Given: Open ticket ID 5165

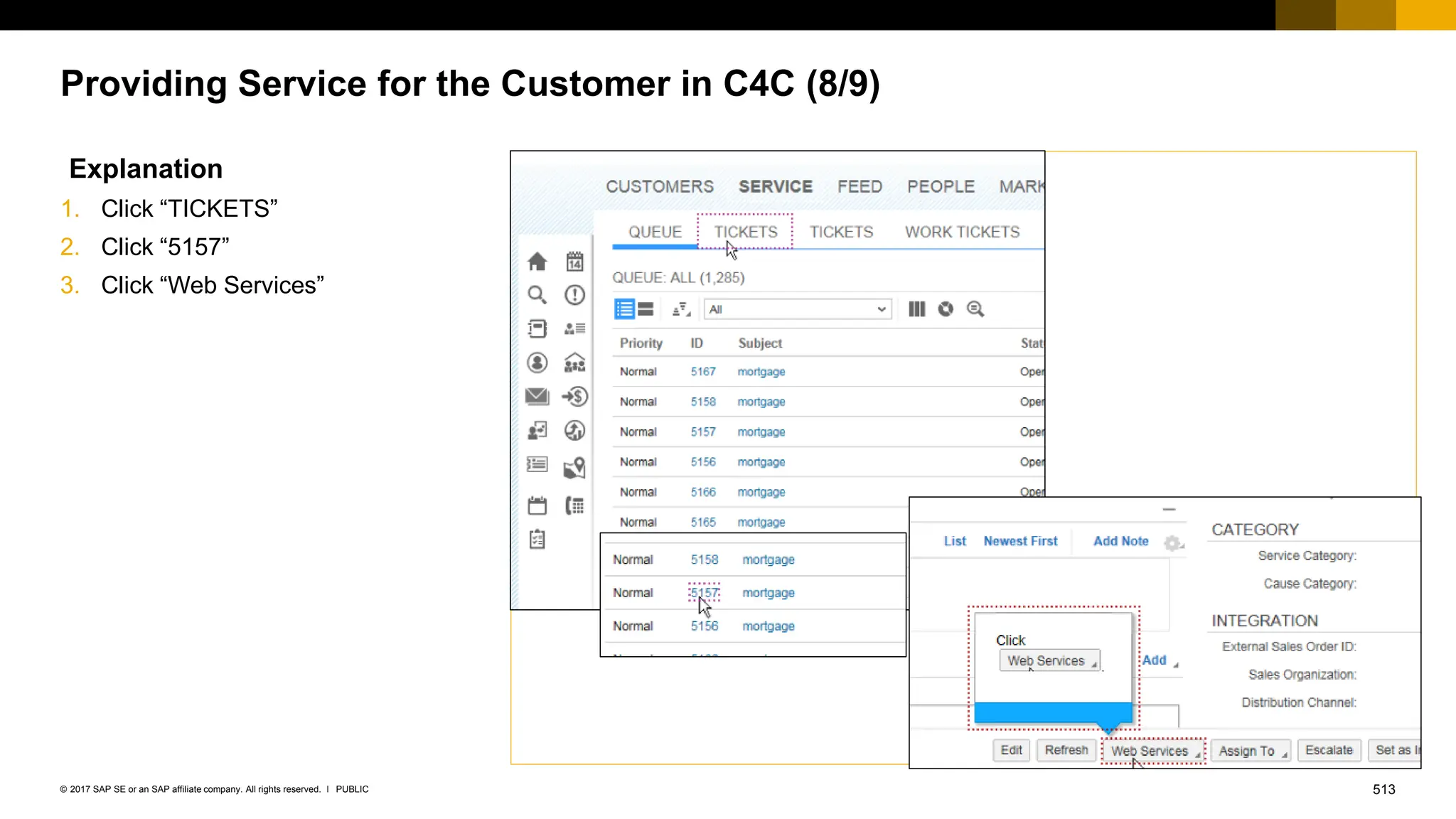Looking at the screenshot, I should click(x=703, y=523).
